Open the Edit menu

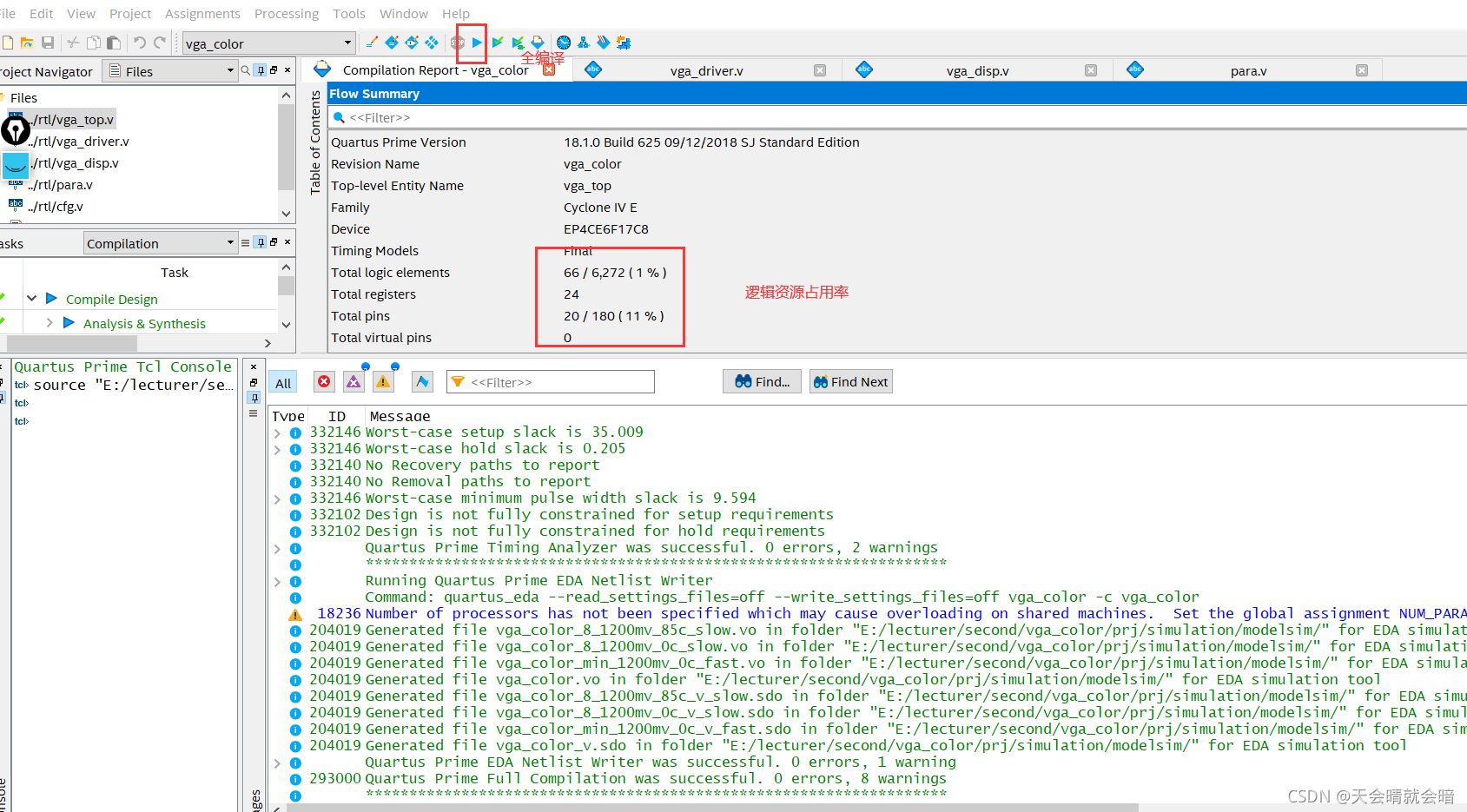click(41, 13)
